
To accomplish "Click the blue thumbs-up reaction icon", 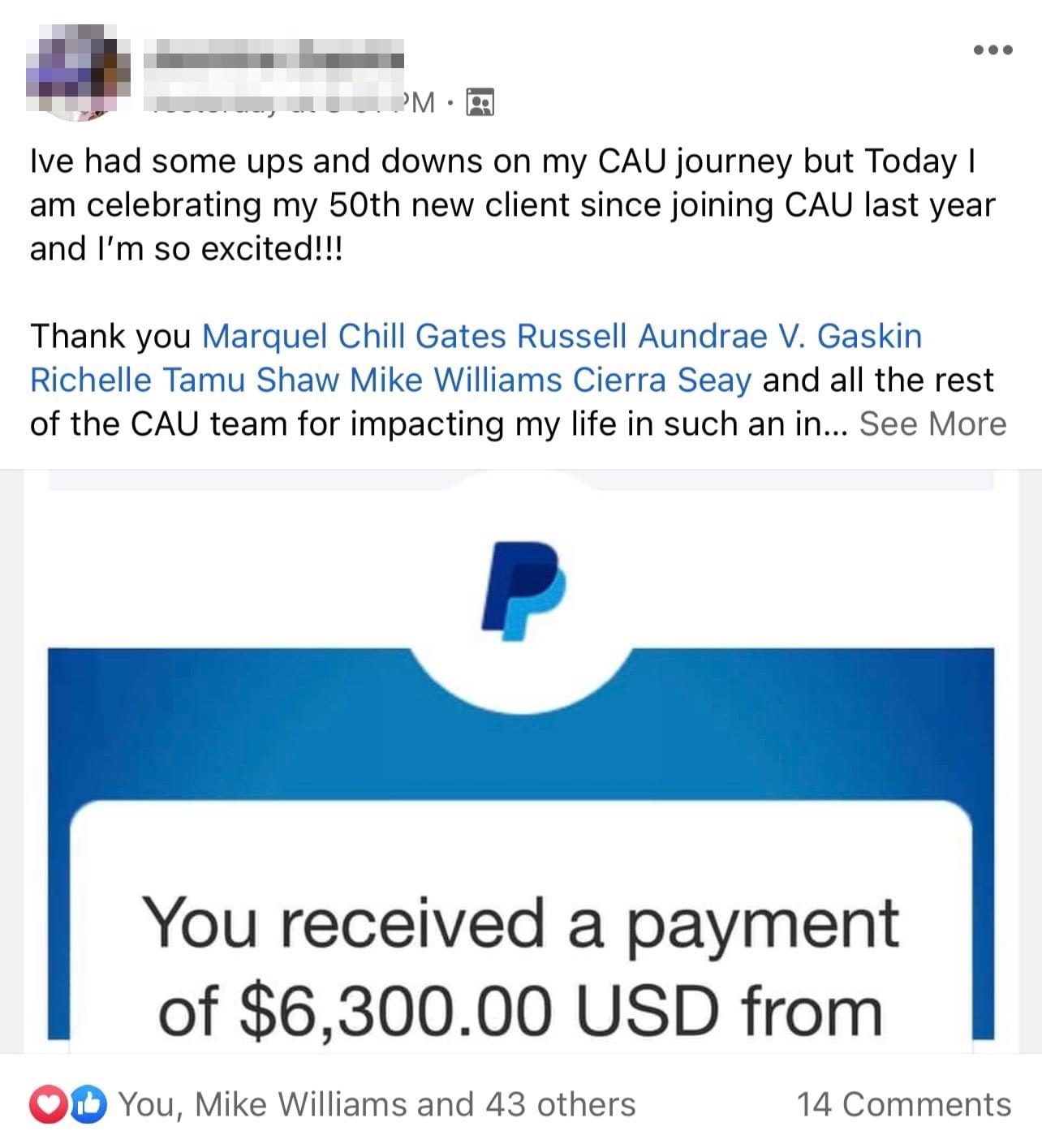I will pyautogui.click(x=89, y=1104).
